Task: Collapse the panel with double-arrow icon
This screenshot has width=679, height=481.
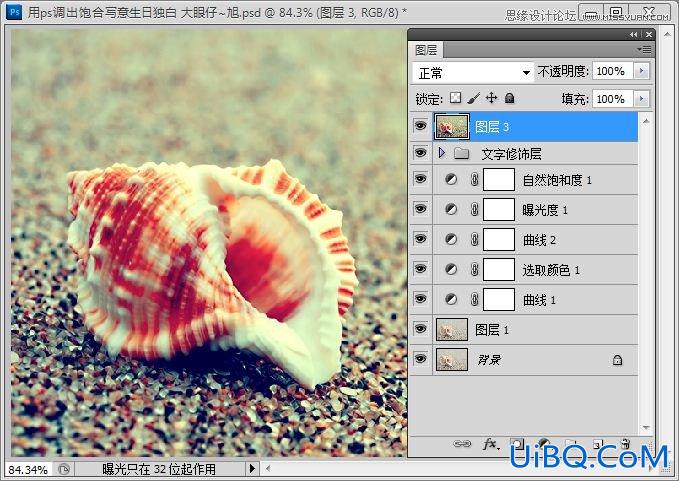Action: point(634,35)
